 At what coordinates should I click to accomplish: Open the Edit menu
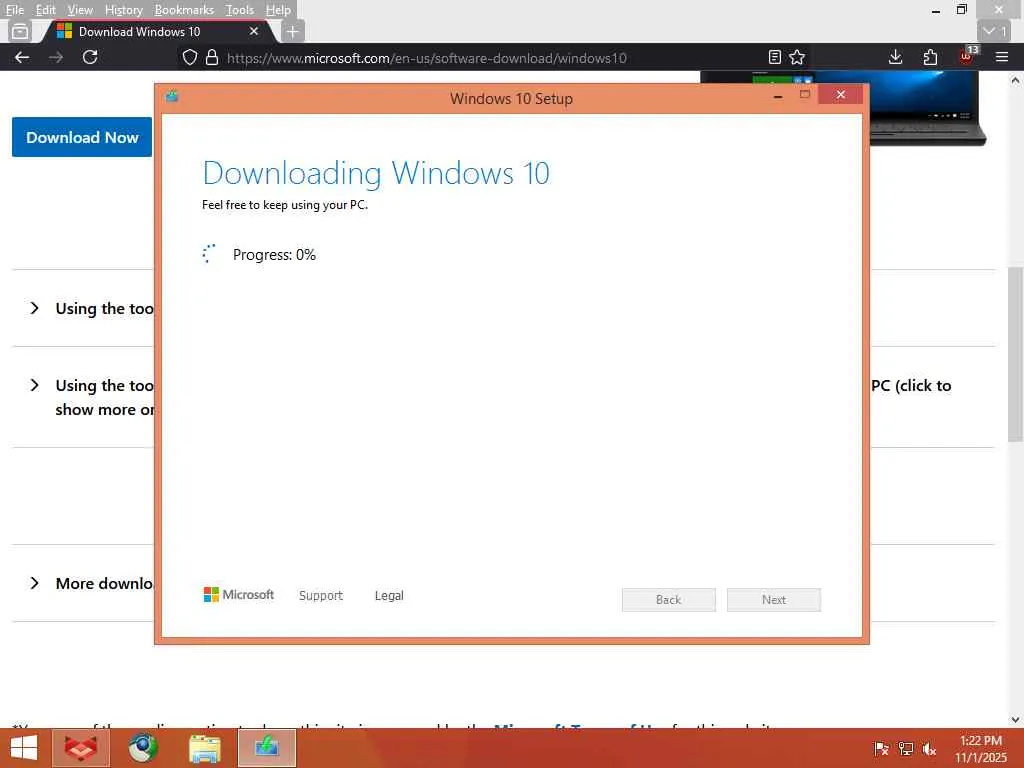tap(46, 10)
